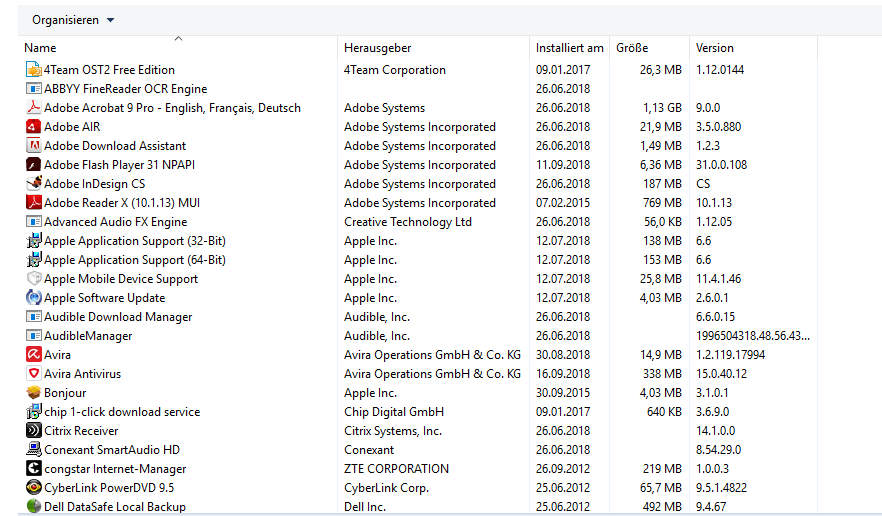Screen dimensions: 882x516
Task: Click the CyberLink PowerDVD 9.5 icon
Action: click(x=34, y=488)
